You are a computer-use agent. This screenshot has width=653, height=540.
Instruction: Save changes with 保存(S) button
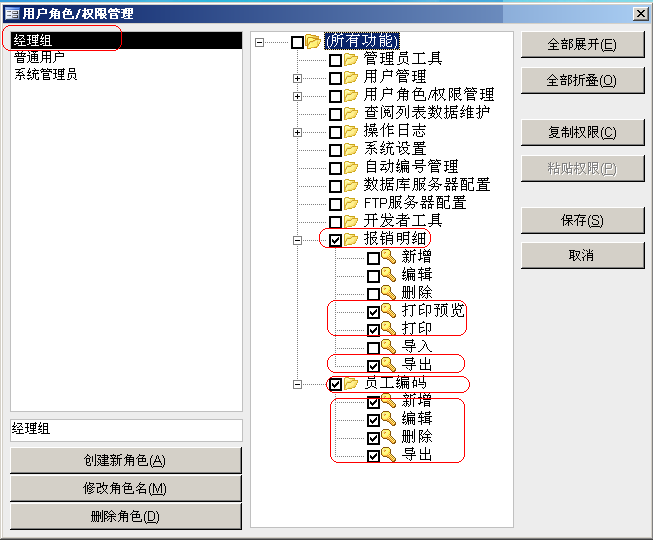coord(582,220)
